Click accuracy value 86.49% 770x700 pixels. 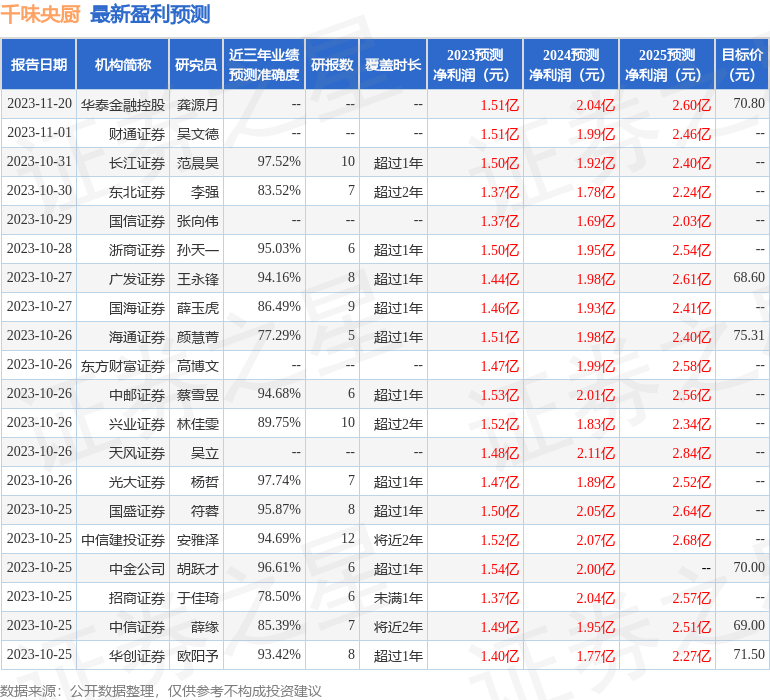(279, 307)
